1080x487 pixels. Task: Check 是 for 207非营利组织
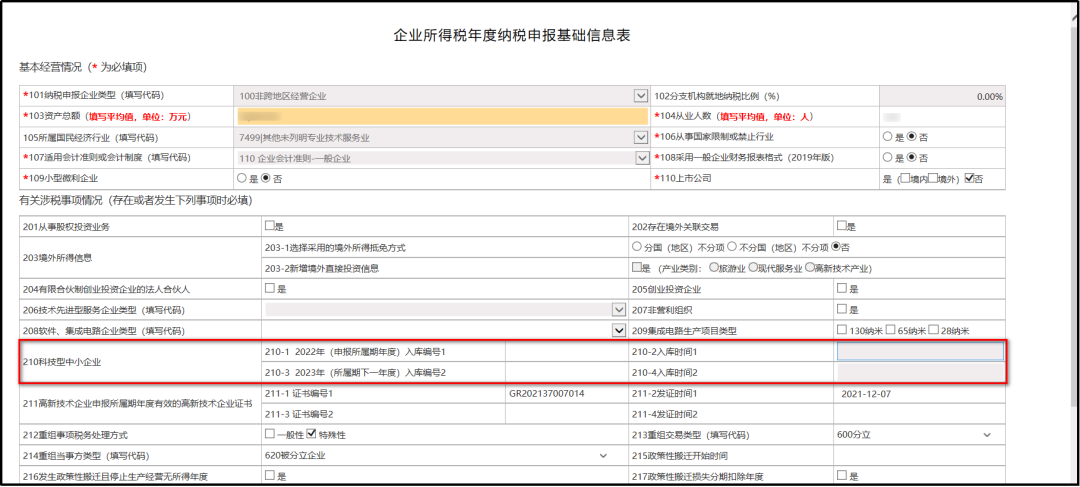click(x=842, y=309)
